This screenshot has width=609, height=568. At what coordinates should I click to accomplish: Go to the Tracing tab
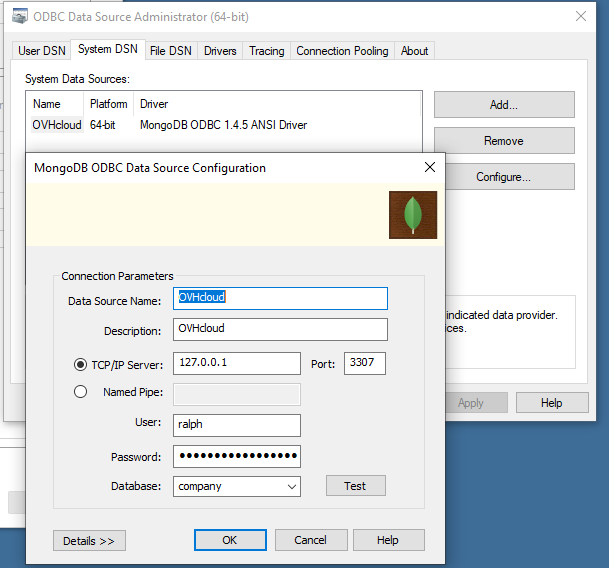click(x=267, y=51)
